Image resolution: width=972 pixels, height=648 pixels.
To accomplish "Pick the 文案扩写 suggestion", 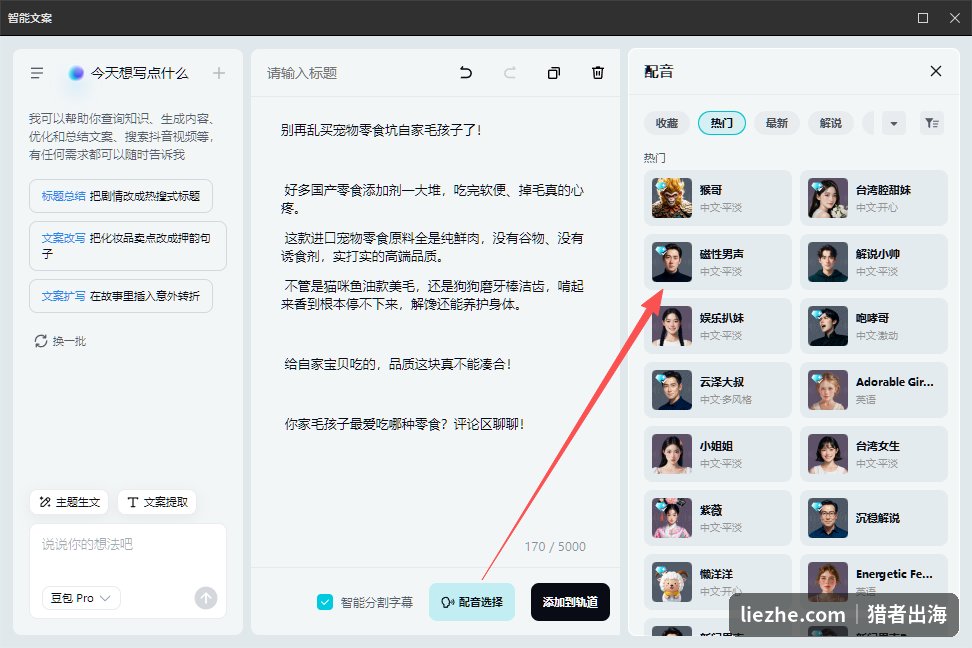I will point(121,296).
